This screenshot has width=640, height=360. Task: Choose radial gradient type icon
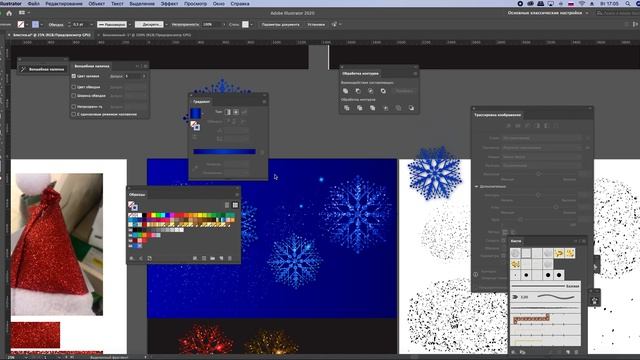pyautogui.click(x=236, y=112)
